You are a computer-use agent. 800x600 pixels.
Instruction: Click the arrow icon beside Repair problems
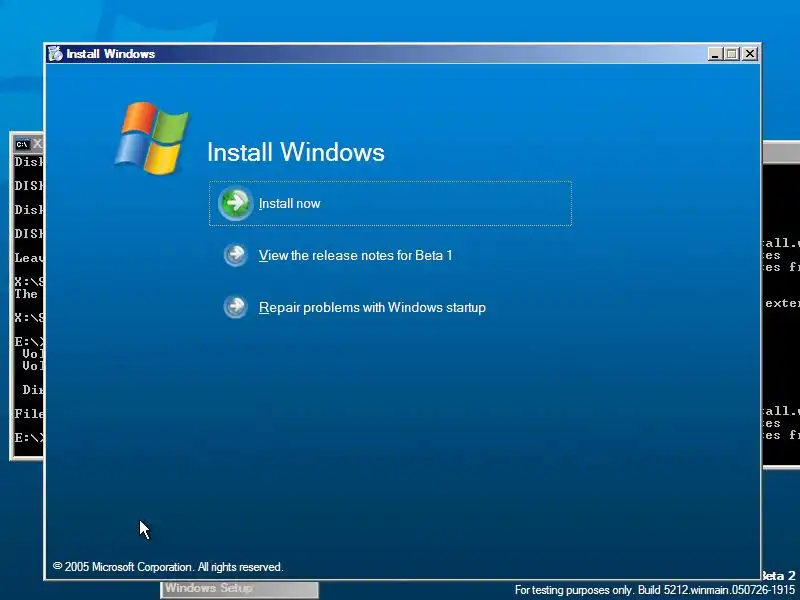point(235,307)
